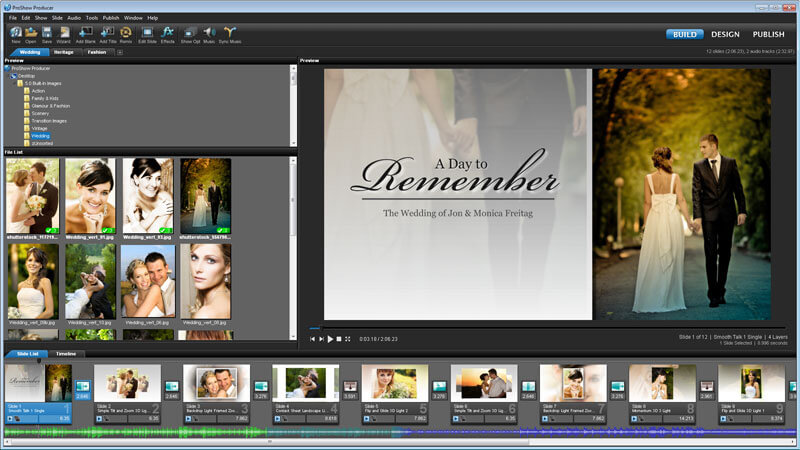Click the Music toolbar icon

(x=209, y=34)
